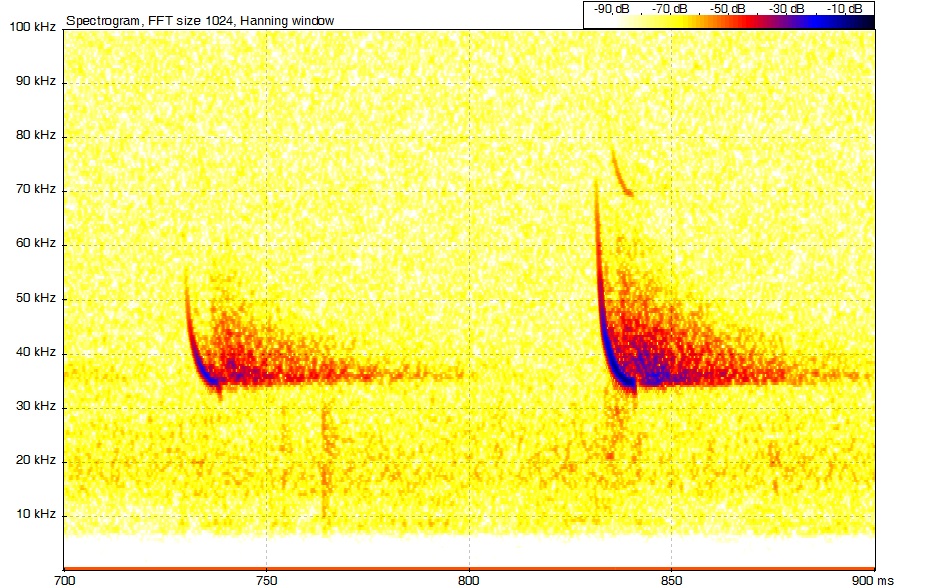
Task: Select the 30 kHz frequency axis label
Action: (x=36, y=406)
